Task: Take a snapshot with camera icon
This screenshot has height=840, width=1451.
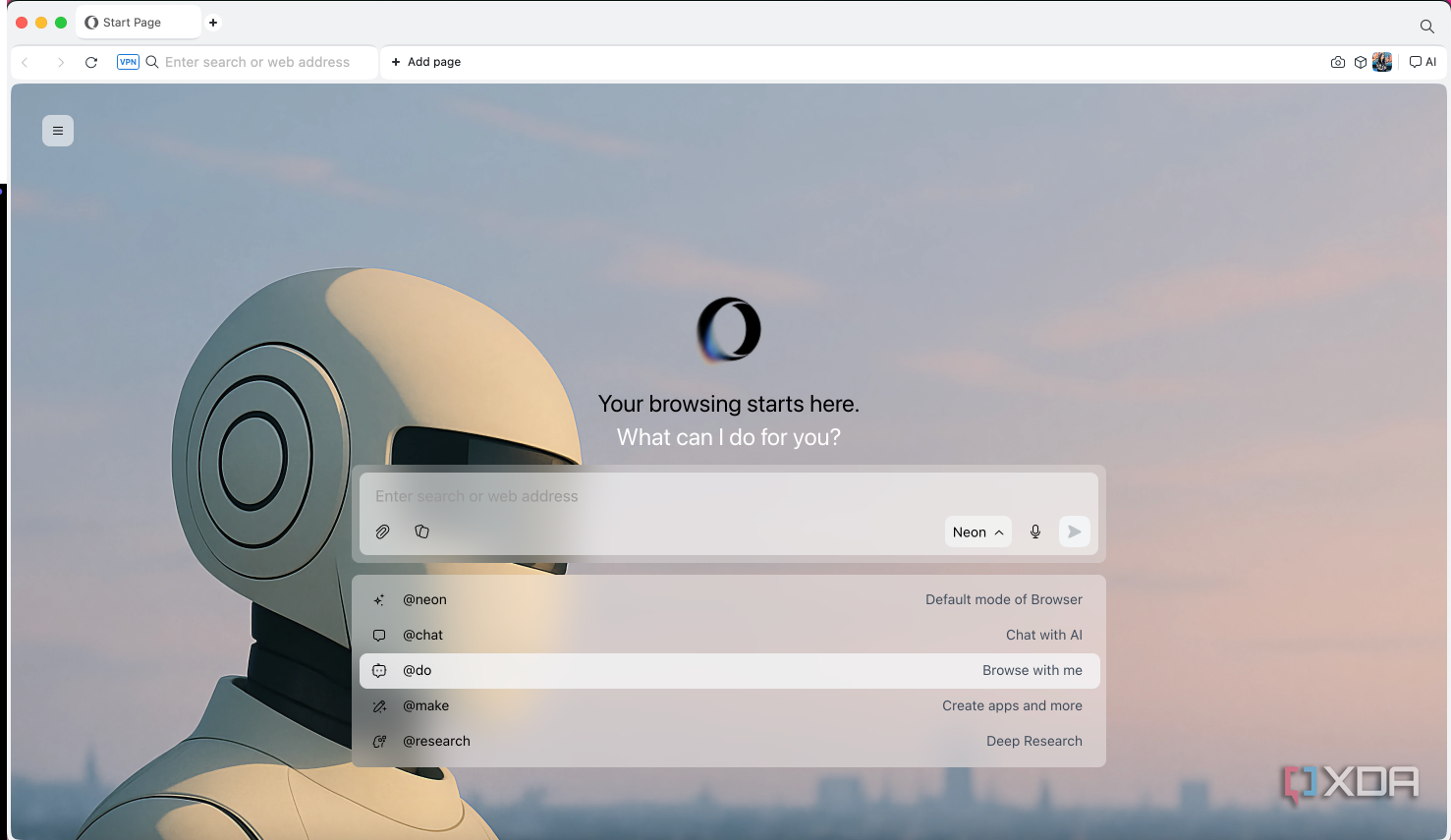Action: click(1338, 62)
